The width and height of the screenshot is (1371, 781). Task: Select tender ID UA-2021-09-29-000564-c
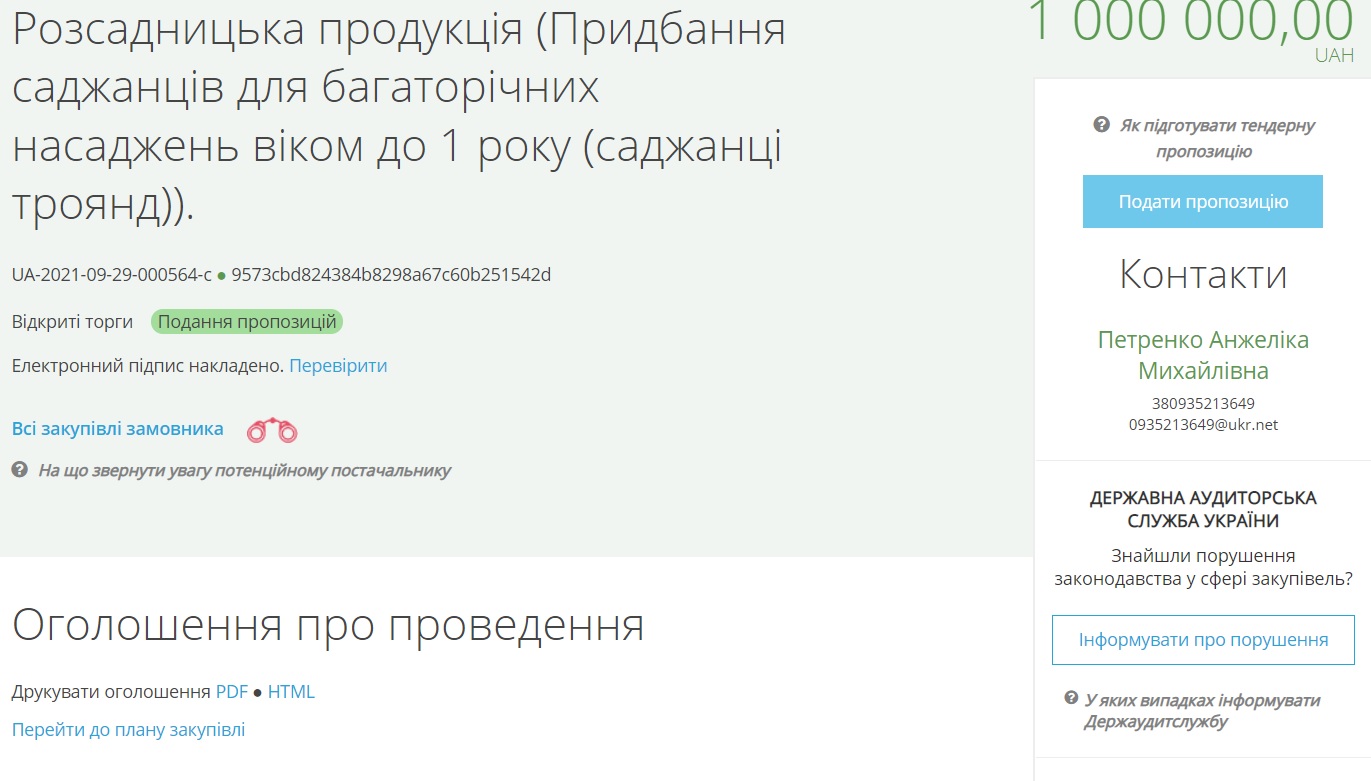(111, 275)
